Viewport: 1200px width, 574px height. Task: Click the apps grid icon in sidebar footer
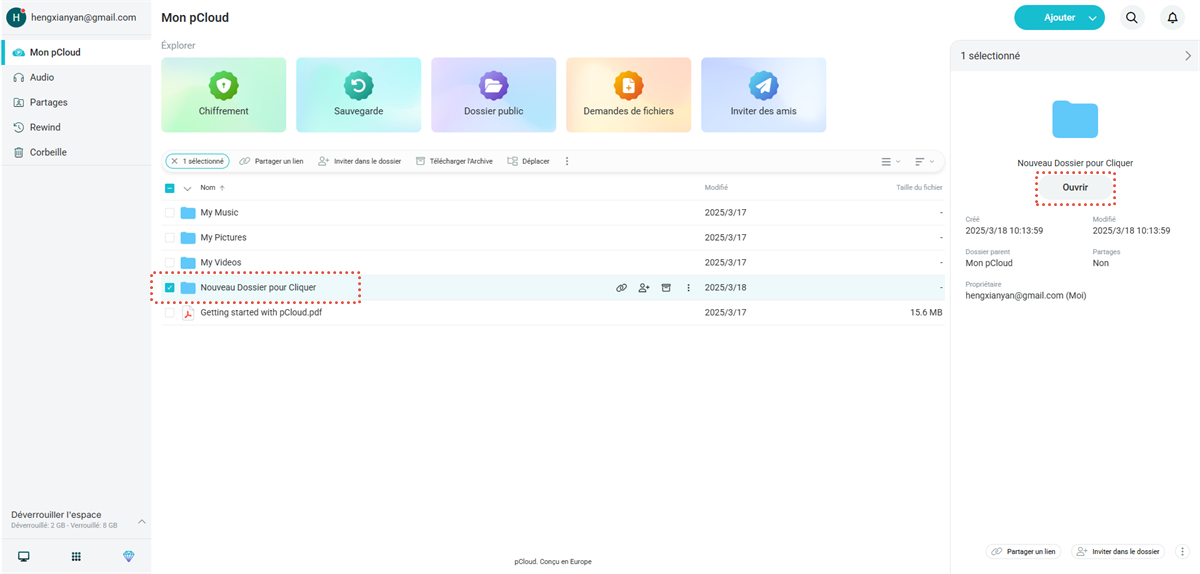coord(76,556)
